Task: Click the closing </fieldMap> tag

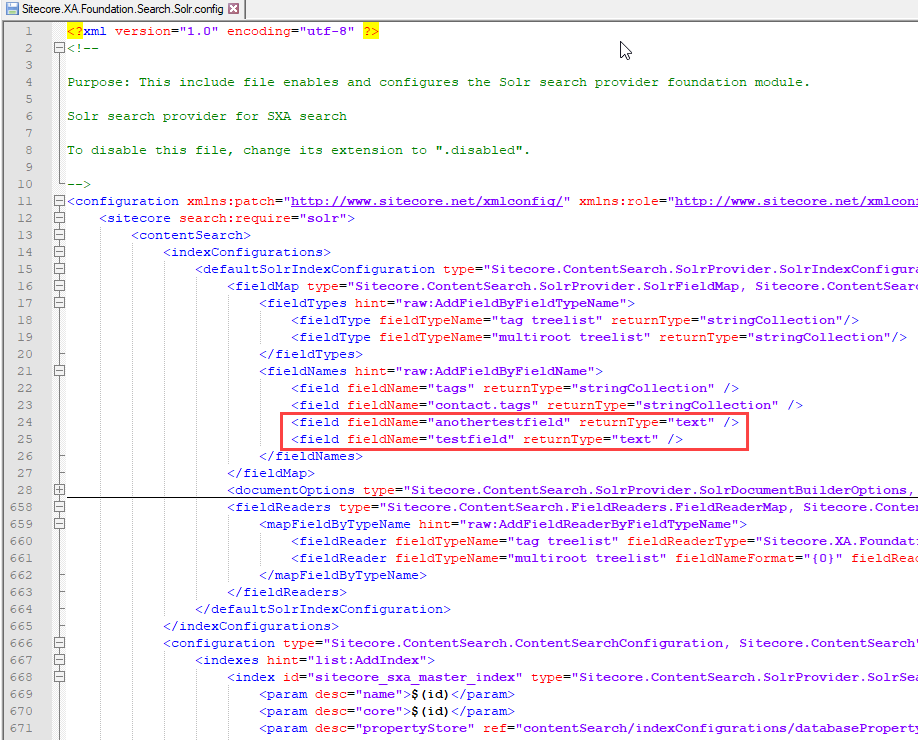Action: pyautogui.click(x=271, y=473)
